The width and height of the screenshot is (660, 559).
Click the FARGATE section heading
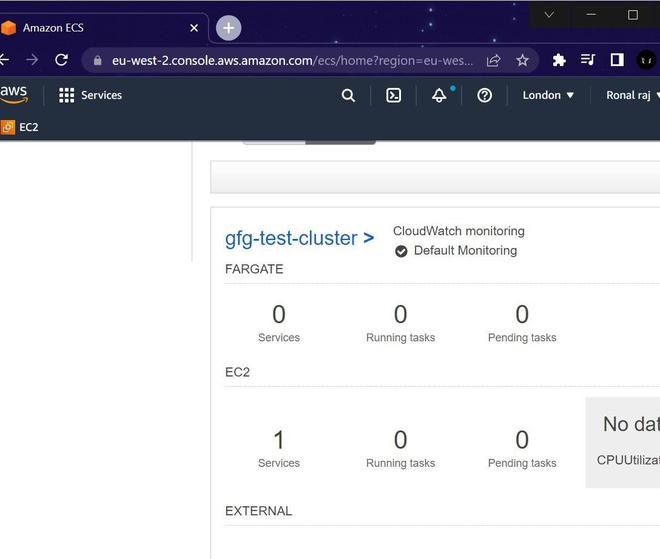254,269
